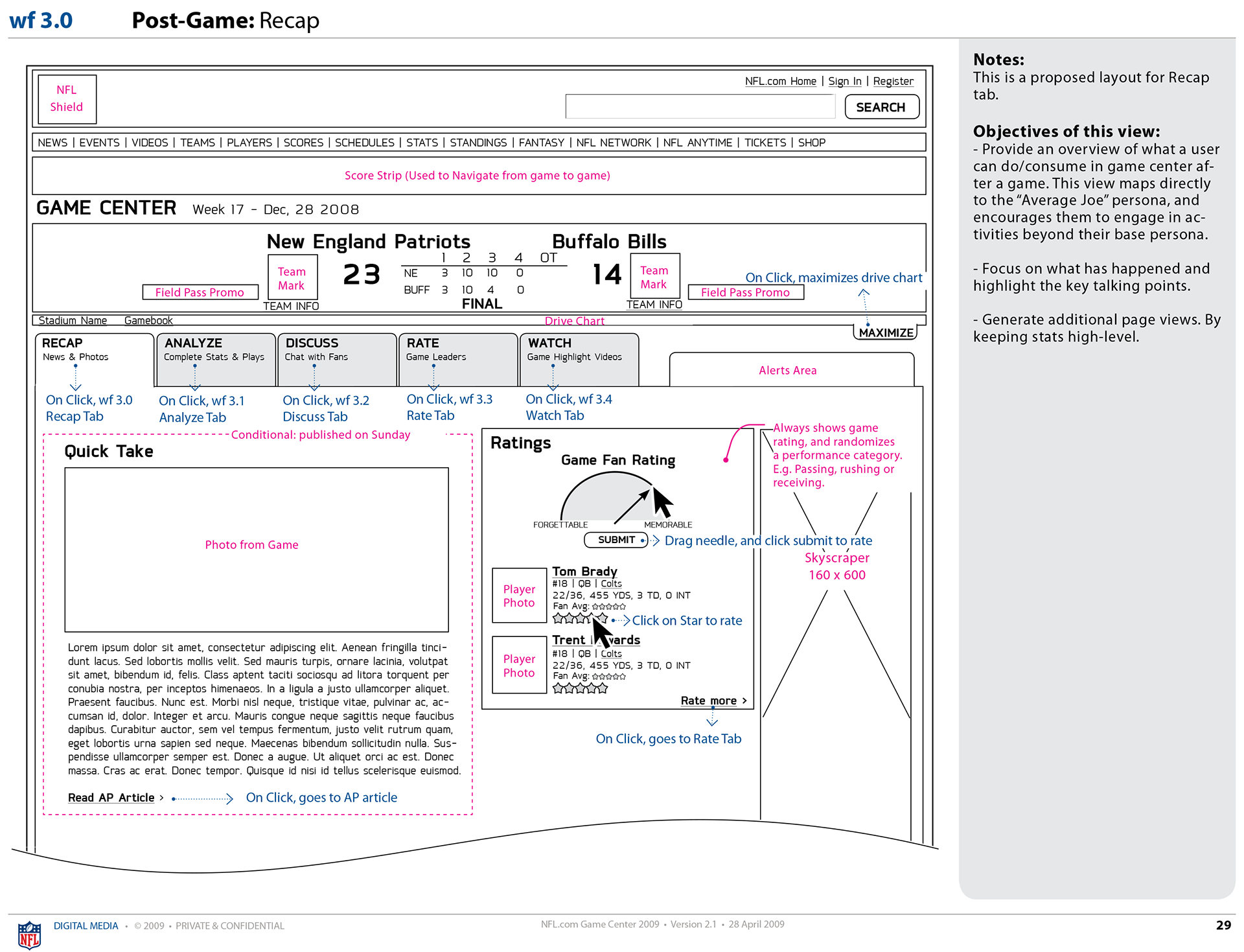Click the Register link
The width and height of the screenshot is (1244, 952).
coord(893,81)
